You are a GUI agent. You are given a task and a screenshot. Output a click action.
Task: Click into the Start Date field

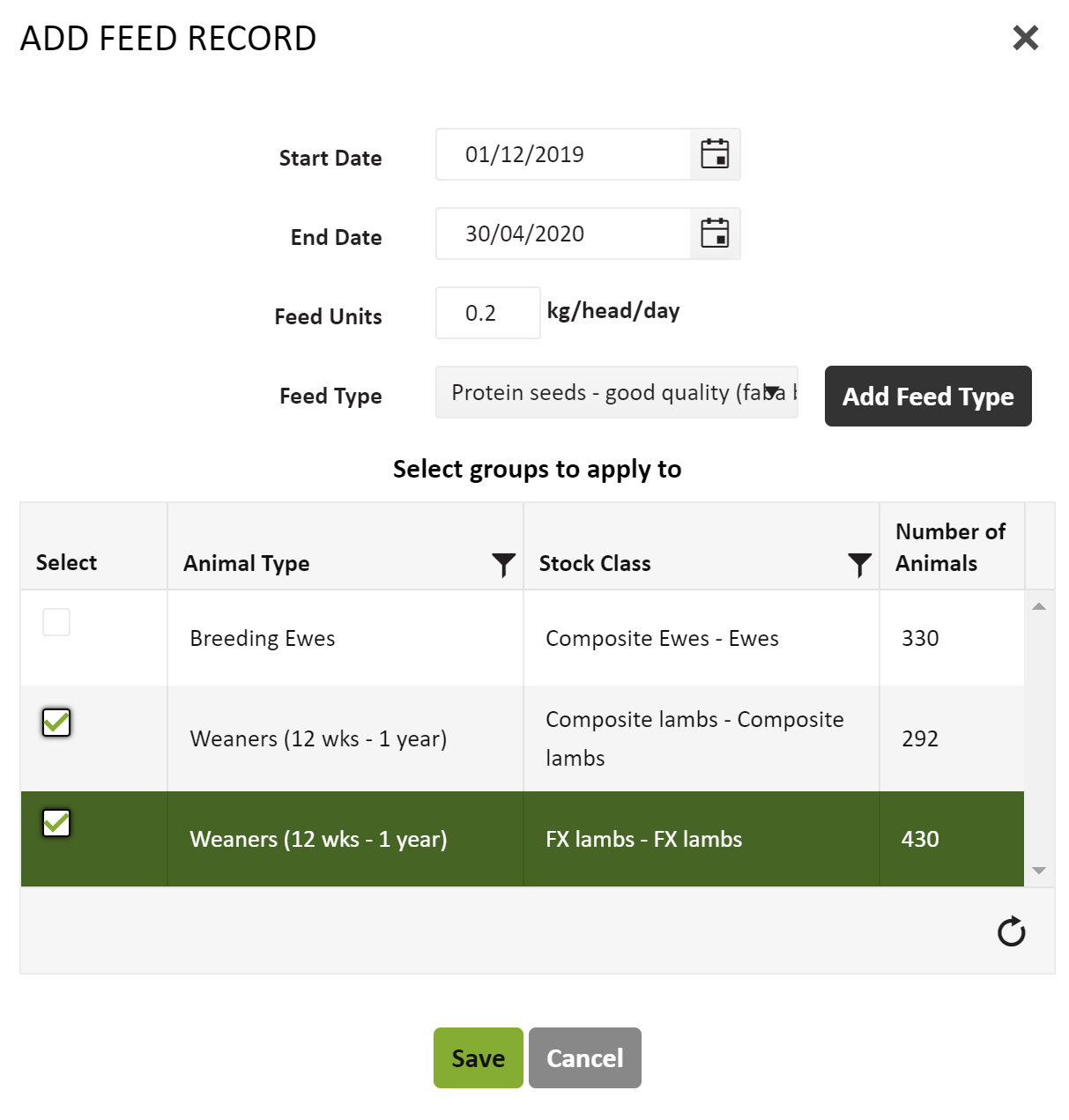click(x=562, y=154)
